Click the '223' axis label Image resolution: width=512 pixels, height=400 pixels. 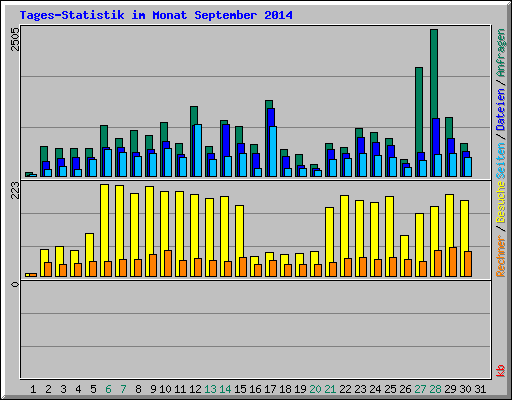[x=15, y=191]
